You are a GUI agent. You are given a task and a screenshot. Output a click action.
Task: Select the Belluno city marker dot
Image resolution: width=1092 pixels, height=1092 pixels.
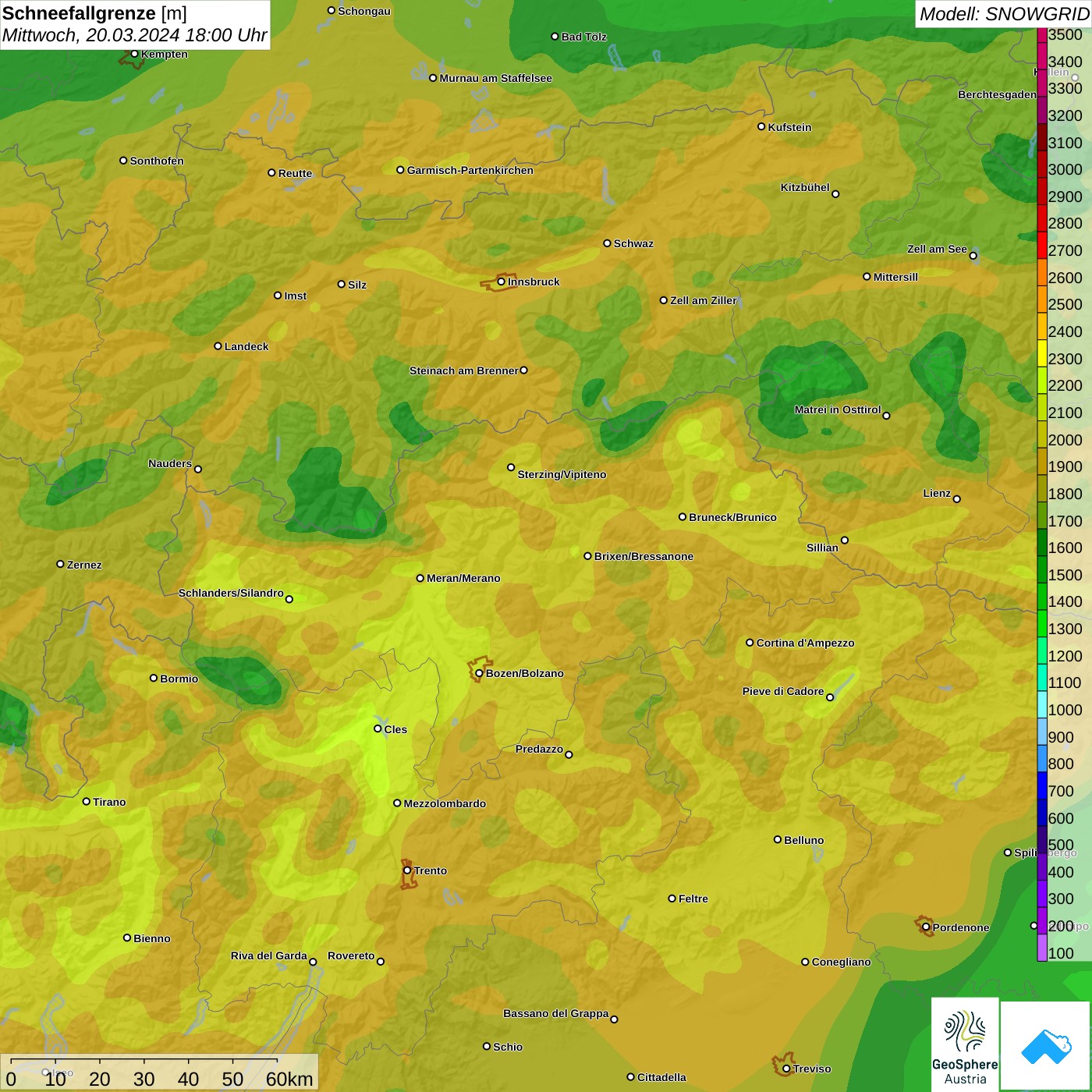coord(777,840)
